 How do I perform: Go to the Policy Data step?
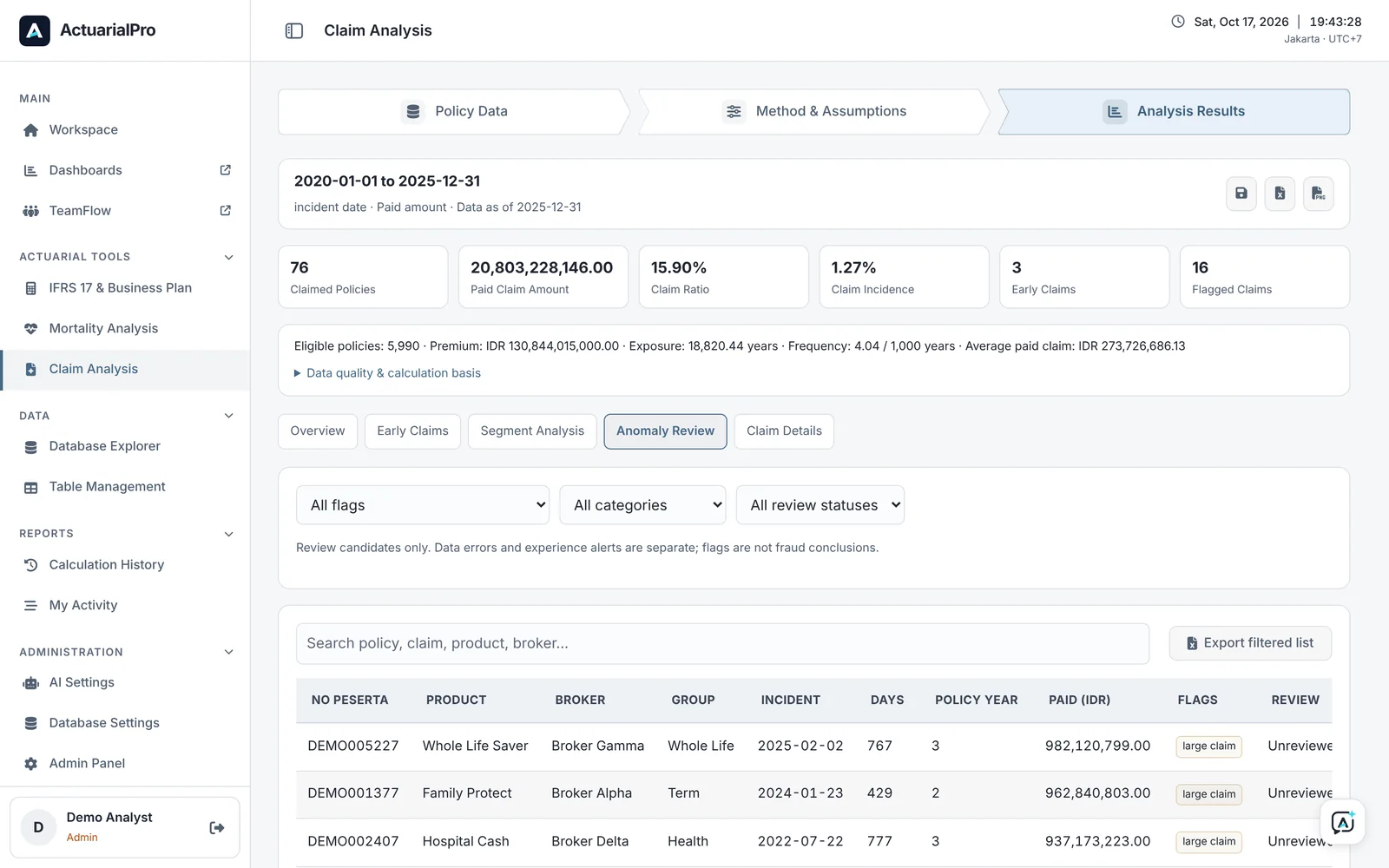click(x=454, y=112)
